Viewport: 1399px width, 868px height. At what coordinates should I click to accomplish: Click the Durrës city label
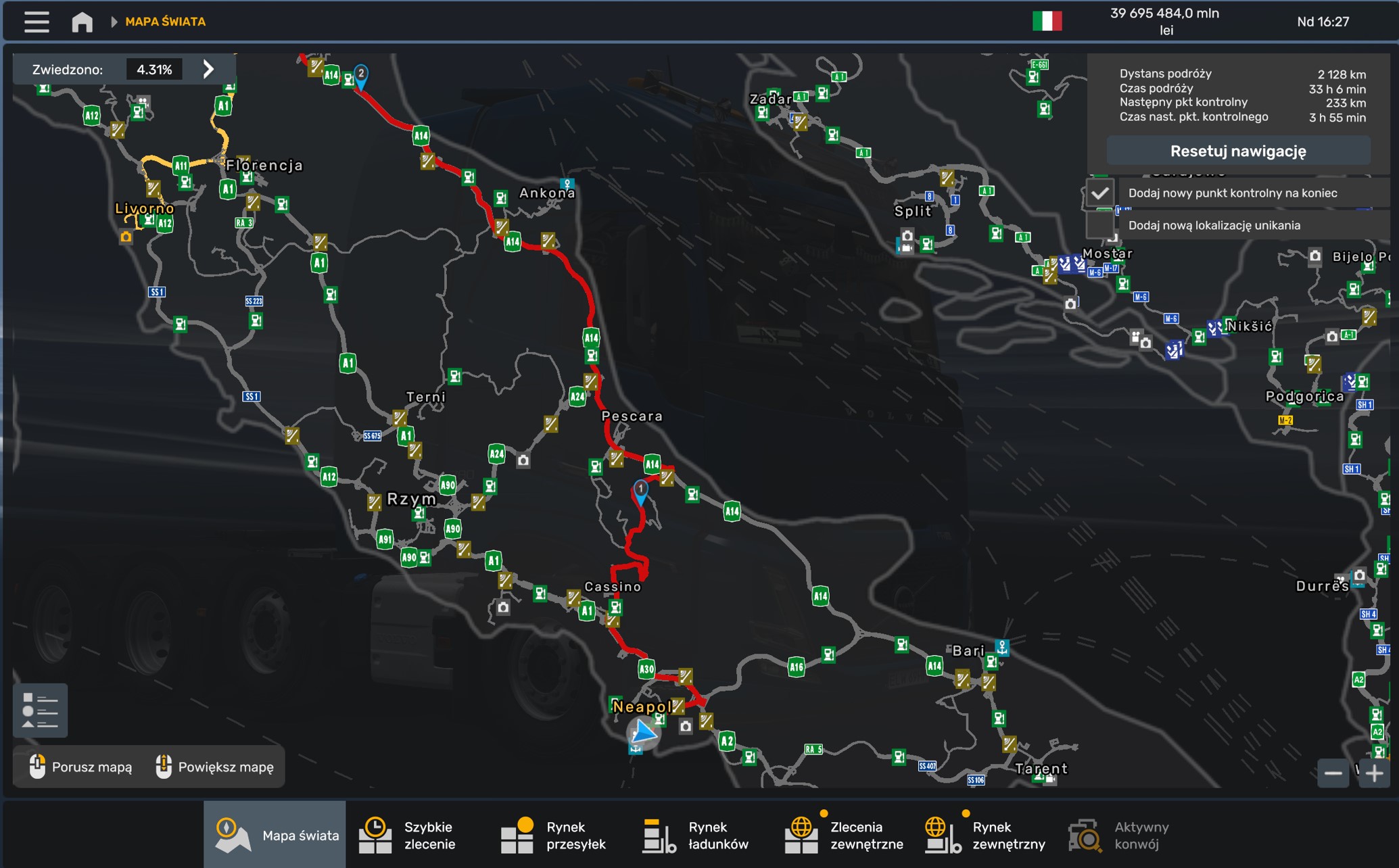click(x=1322, y=586)
